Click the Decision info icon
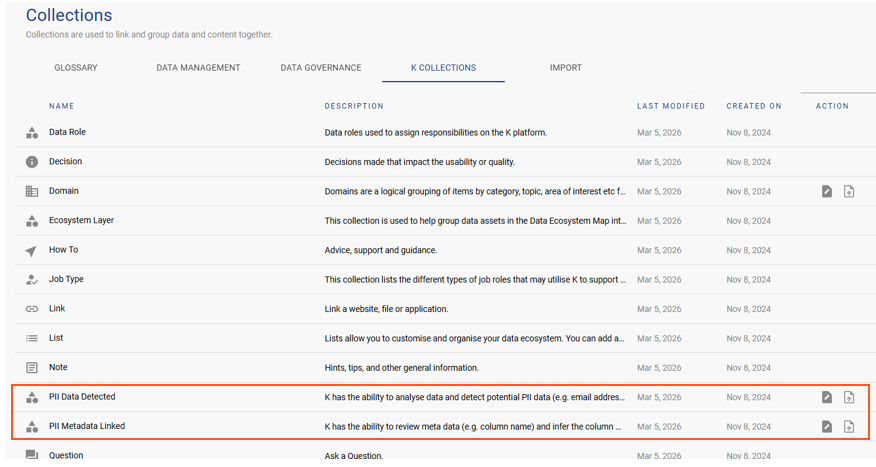 pos(32,162)
